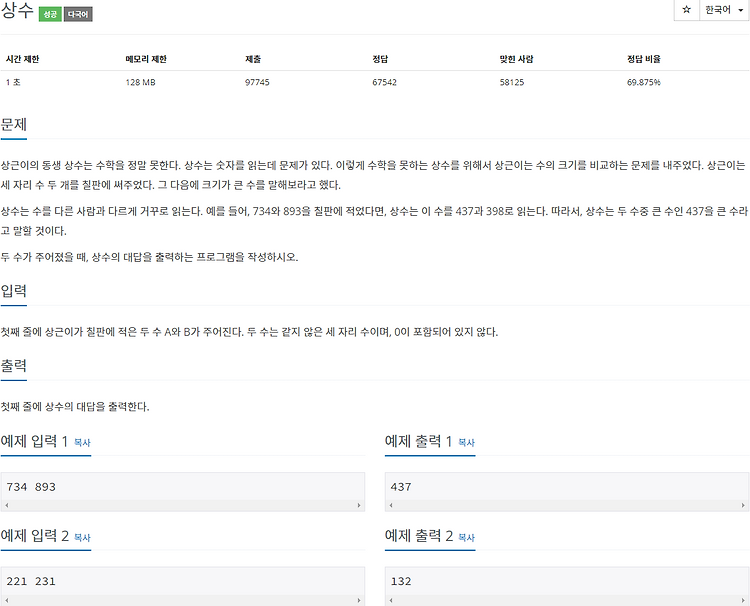This screenshot has height=606, width=750.
Task: Click the 출력 section heading
Action: (13, 366)
